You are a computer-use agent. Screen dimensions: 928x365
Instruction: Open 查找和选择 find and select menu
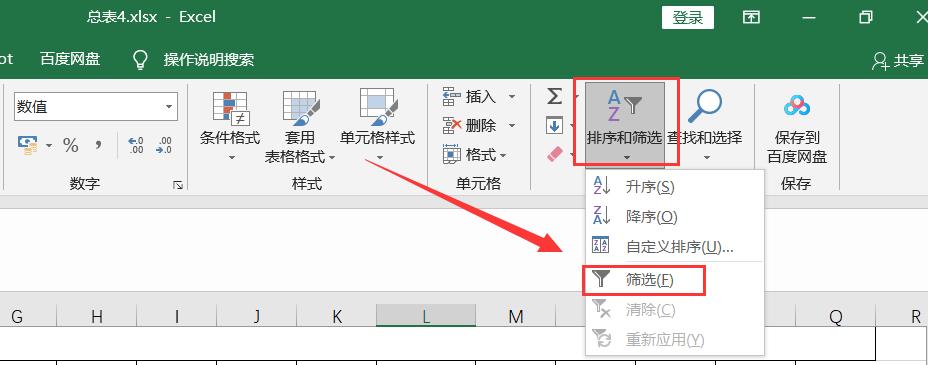pos(705,126)
